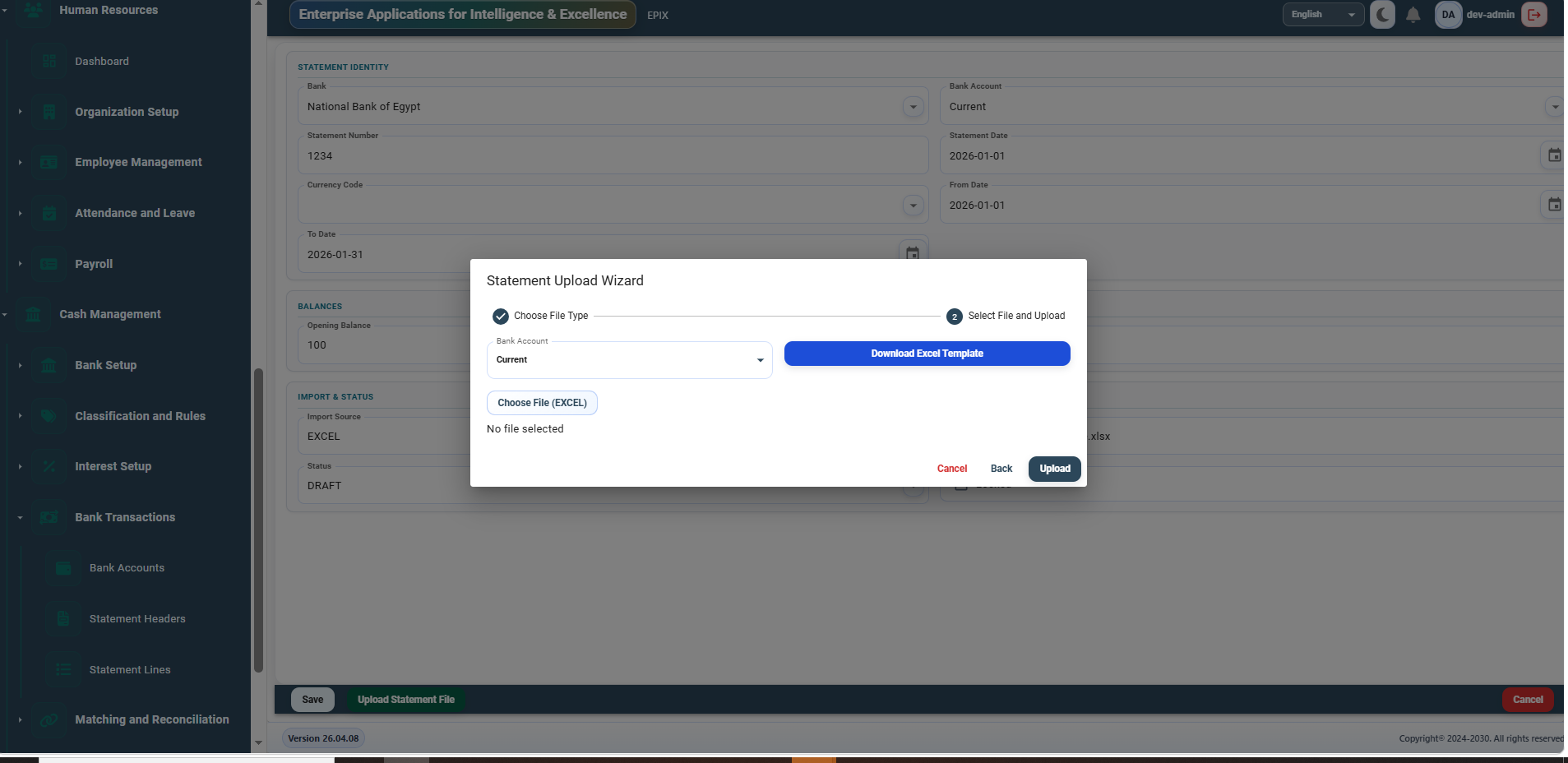Click the Organization Setup building icon
Image resolution: width=1568 pixels, height=763 pixels.
[49, 112]
